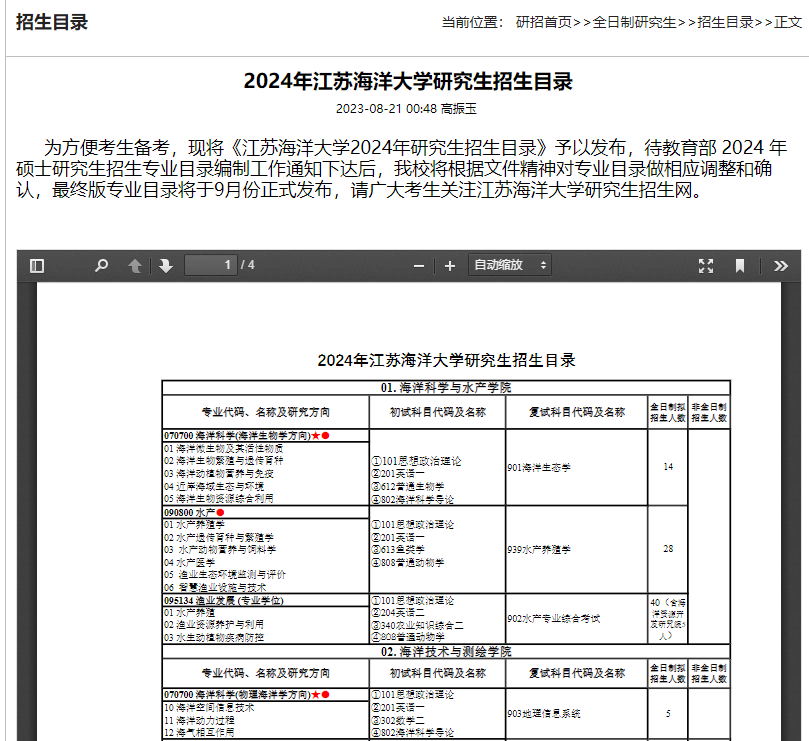
Task: Click 正文 in the breadcrumb
Action: tap(788, 22)
